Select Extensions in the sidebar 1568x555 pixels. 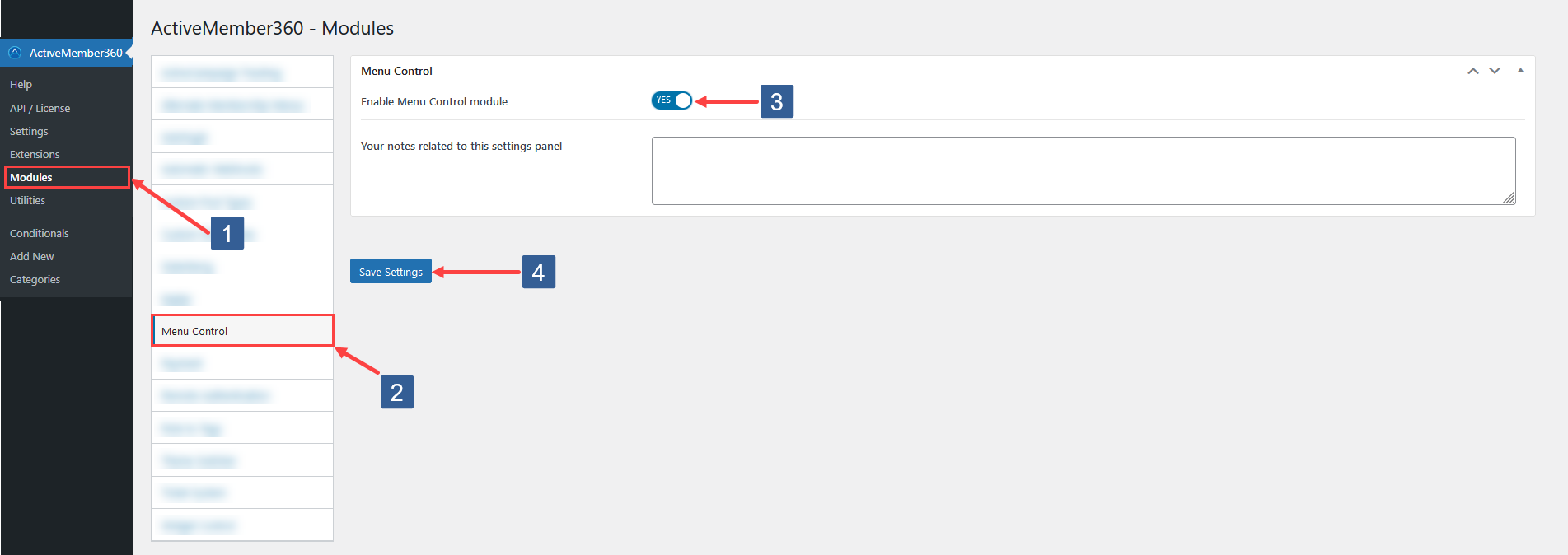34,154
